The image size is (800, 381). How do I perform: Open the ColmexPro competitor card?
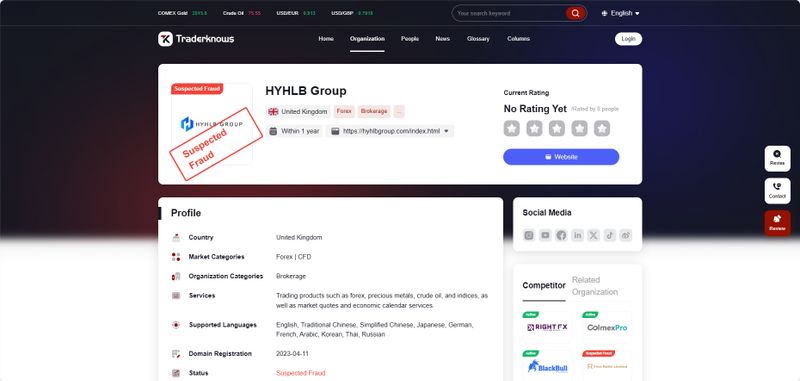pos(607,327)
